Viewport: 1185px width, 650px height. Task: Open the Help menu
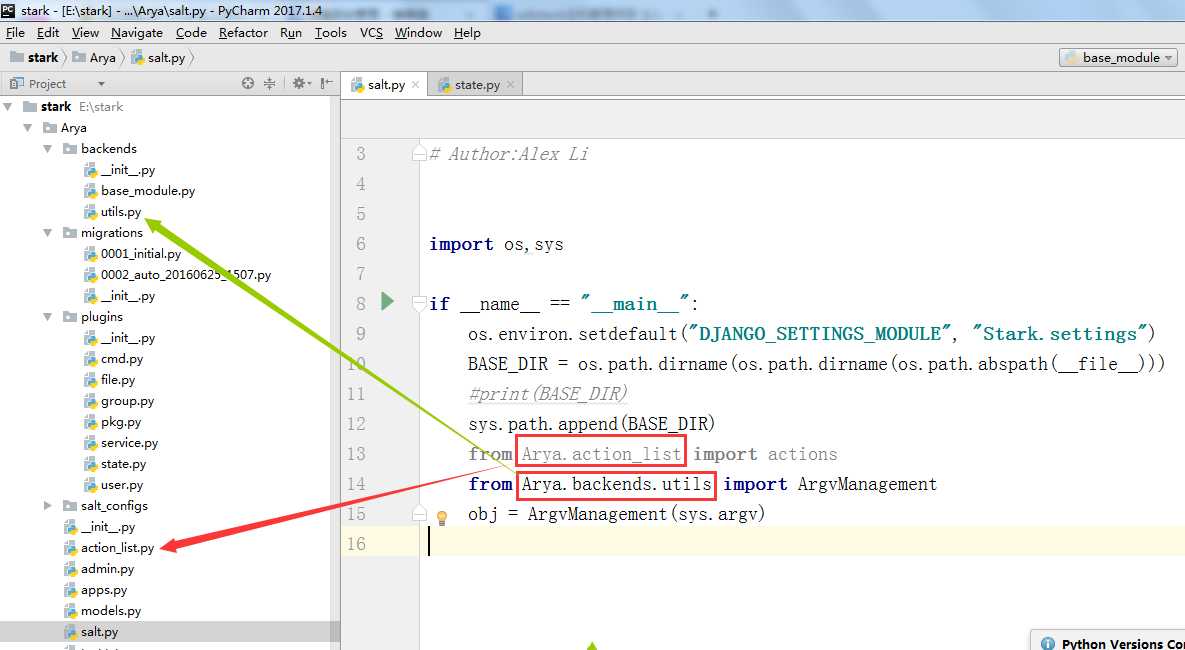(467, 32)
